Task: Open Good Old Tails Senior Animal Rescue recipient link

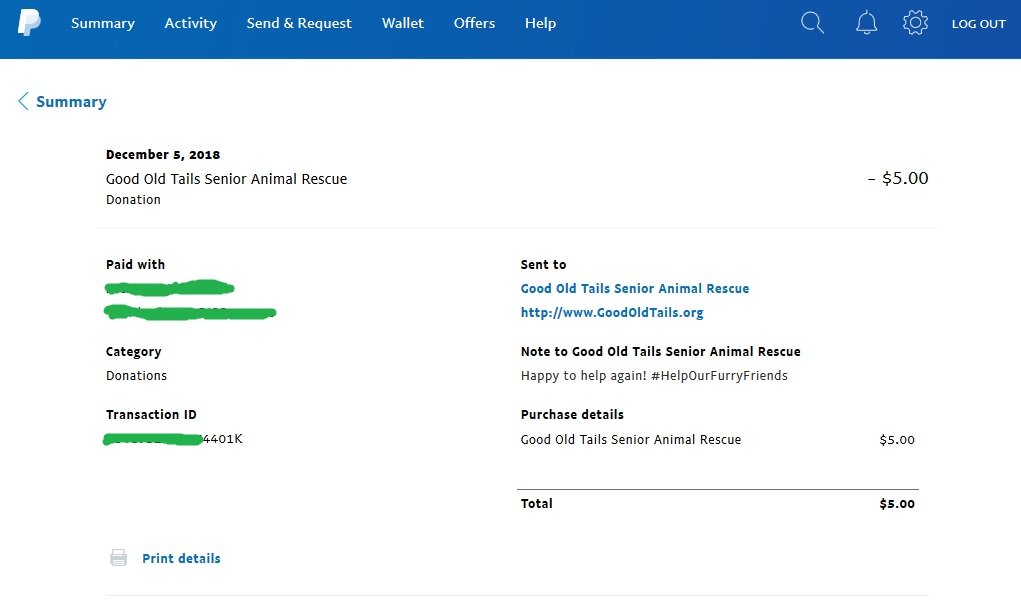Action: (x=635, y=288)
